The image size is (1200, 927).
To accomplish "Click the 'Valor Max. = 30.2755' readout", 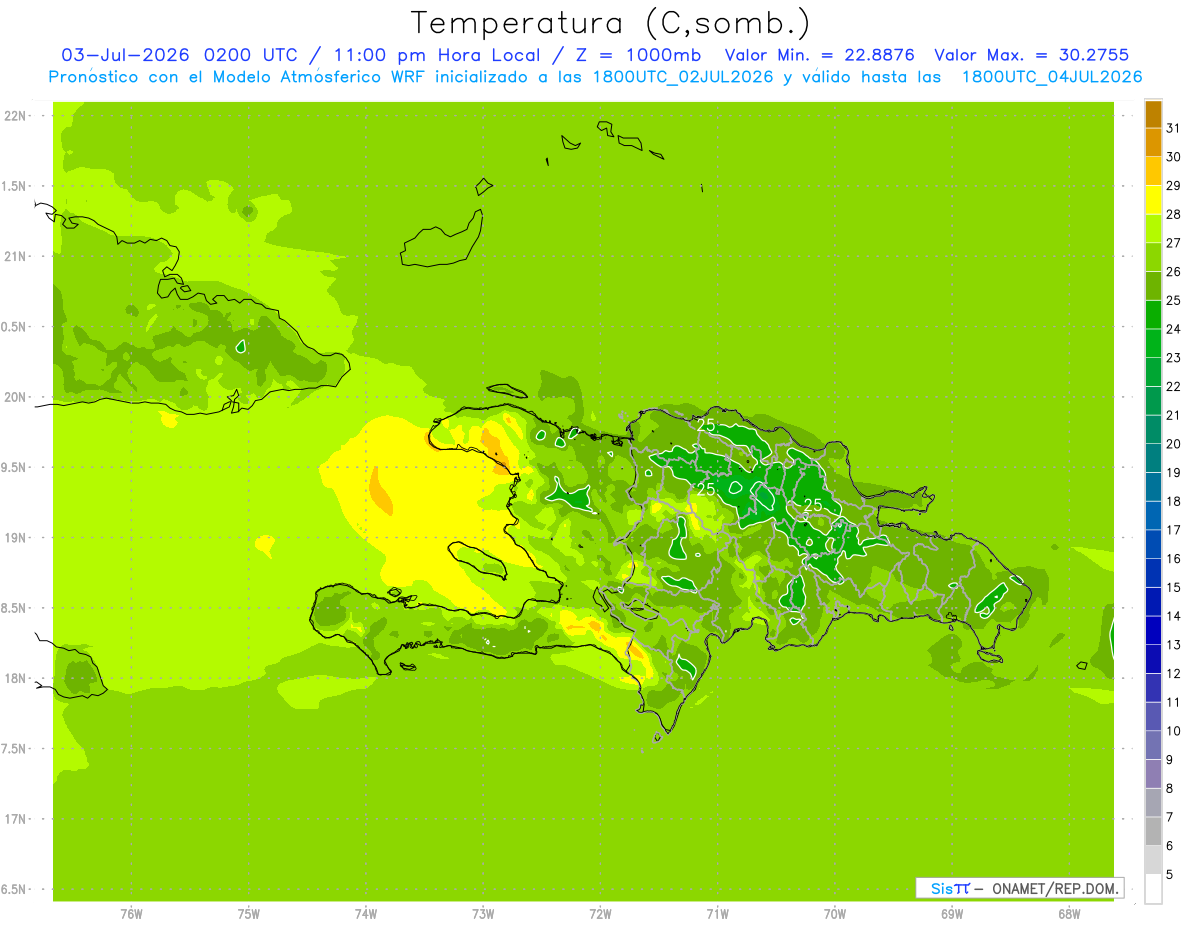I will tap(1031, 55).
